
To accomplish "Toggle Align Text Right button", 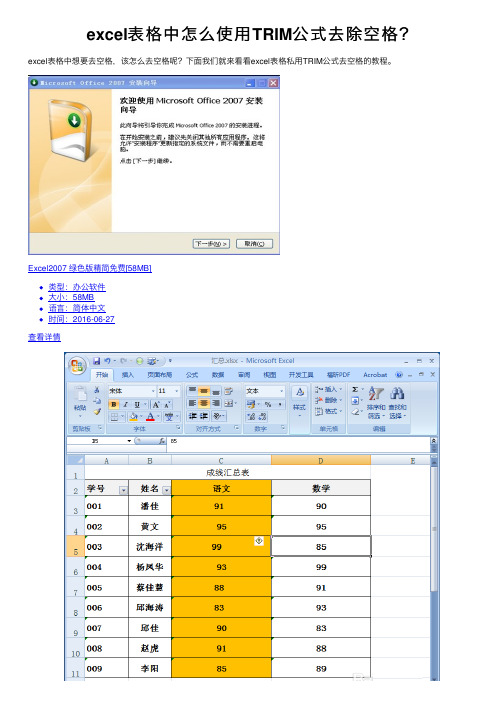I will click(216, 403).
